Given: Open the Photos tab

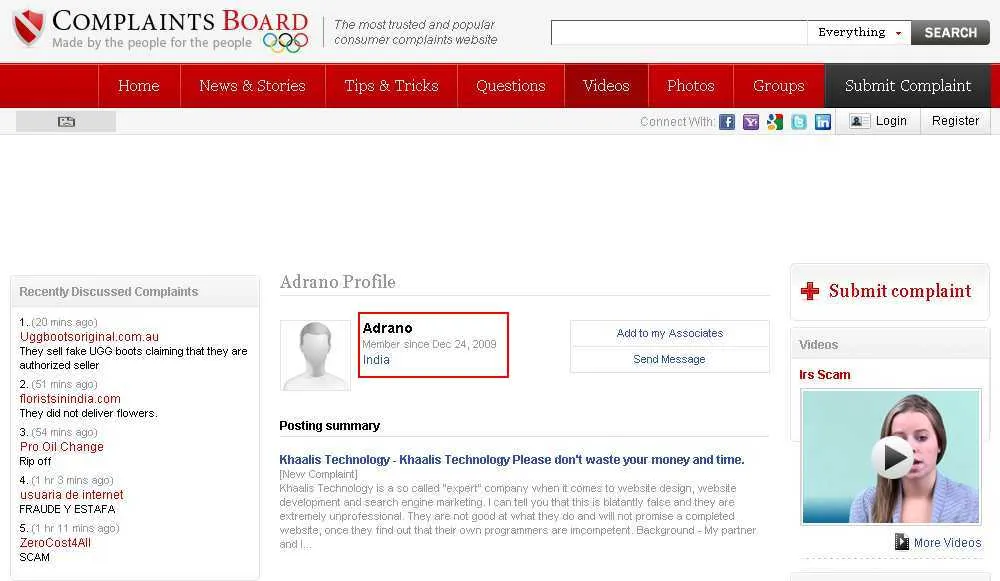Looking at the screenshot, I should (x=691, y=85).
